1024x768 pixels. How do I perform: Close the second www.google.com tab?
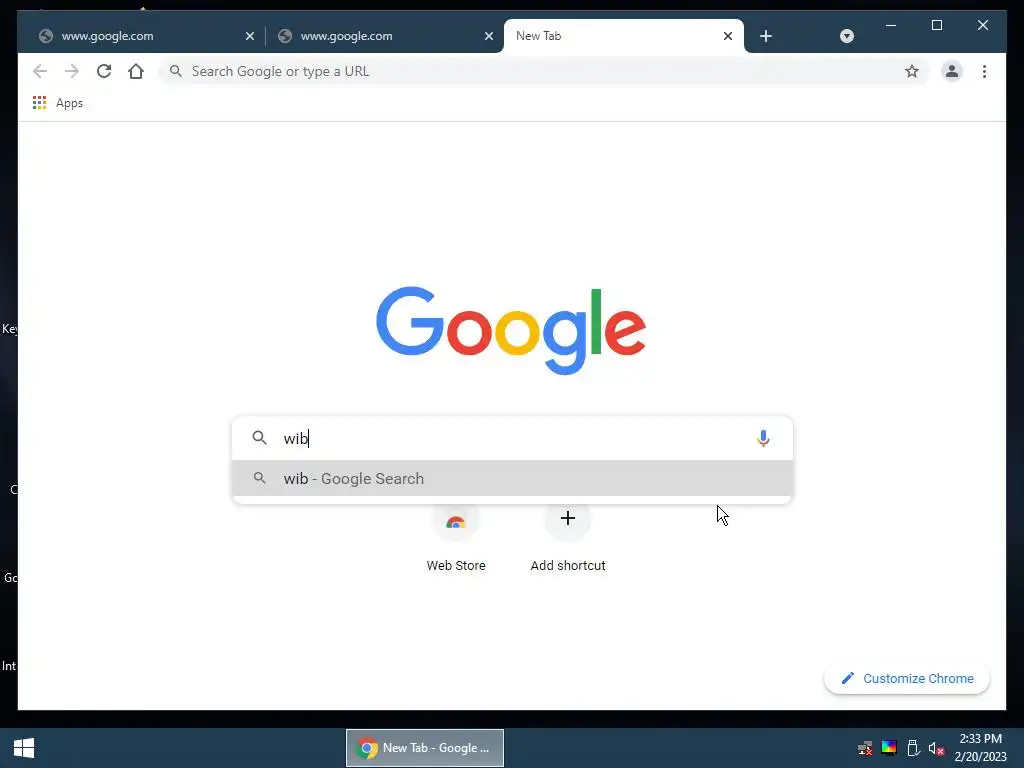[488, 37]
